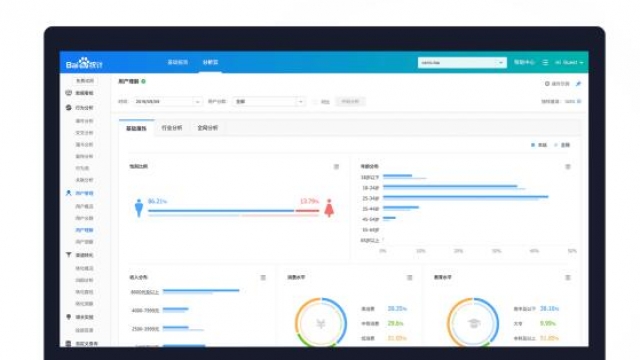Image resolution: width=640 pixels, height=360 pixels.
Task: Switch to the middle tab above the charts
Action: coord(172,128)
